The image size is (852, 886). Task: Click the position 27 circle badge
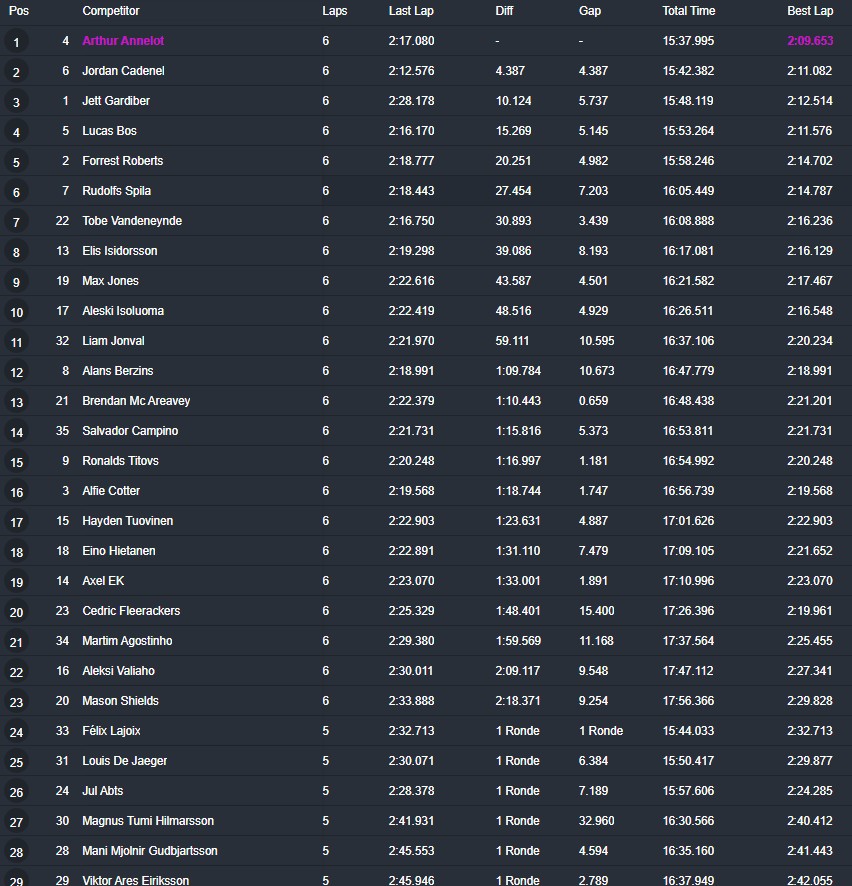tap(16, 822)
